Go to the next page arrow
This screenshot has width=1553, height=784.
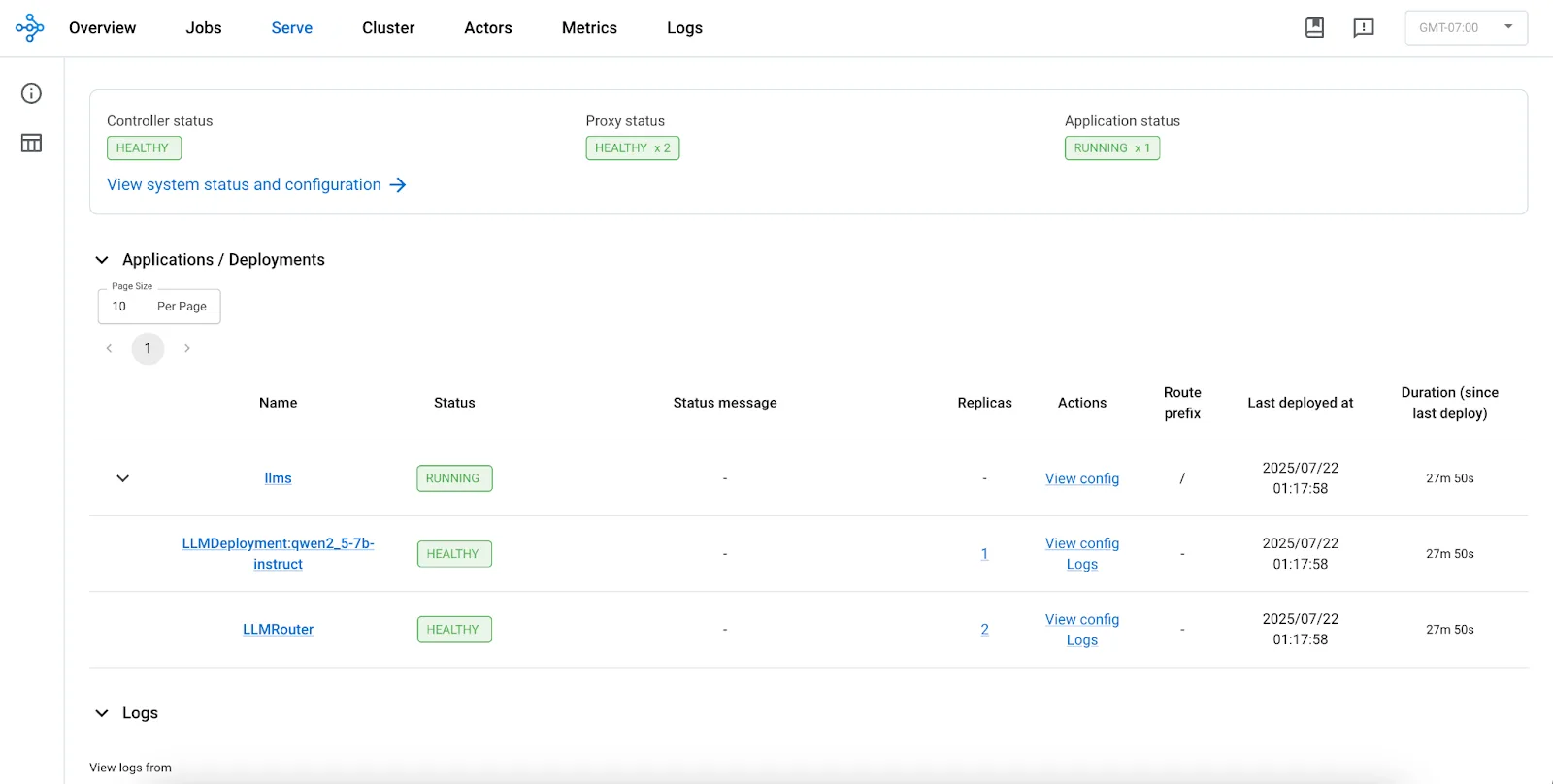click(x=187, y=348)
